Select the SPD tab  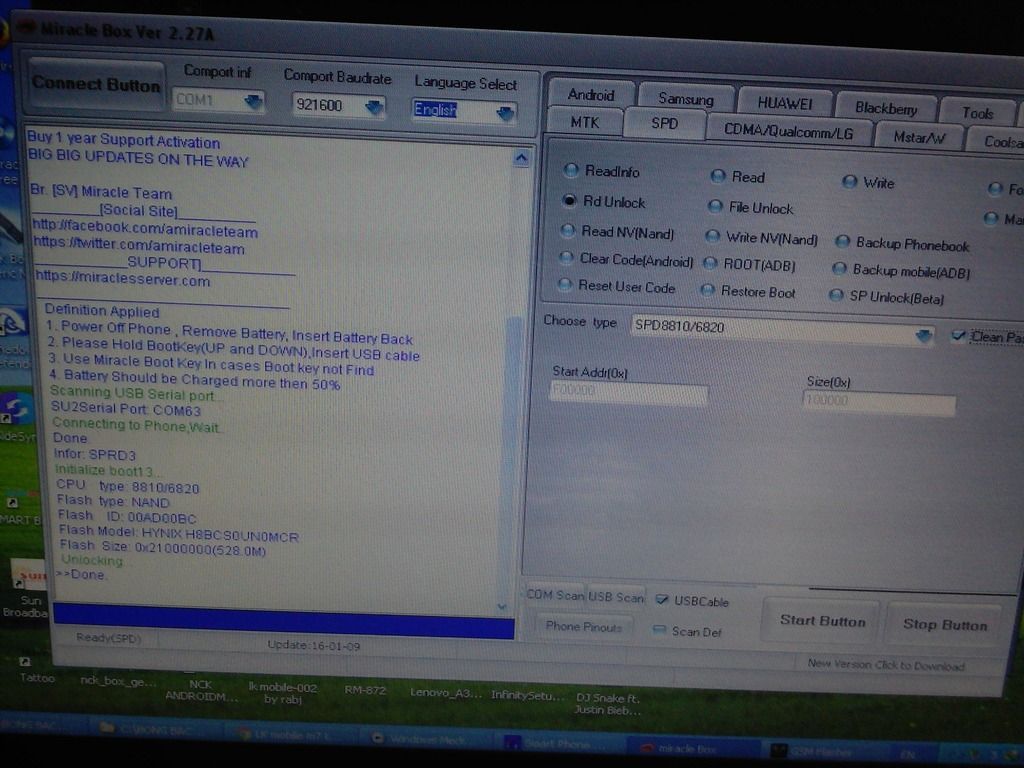point(664,123)
